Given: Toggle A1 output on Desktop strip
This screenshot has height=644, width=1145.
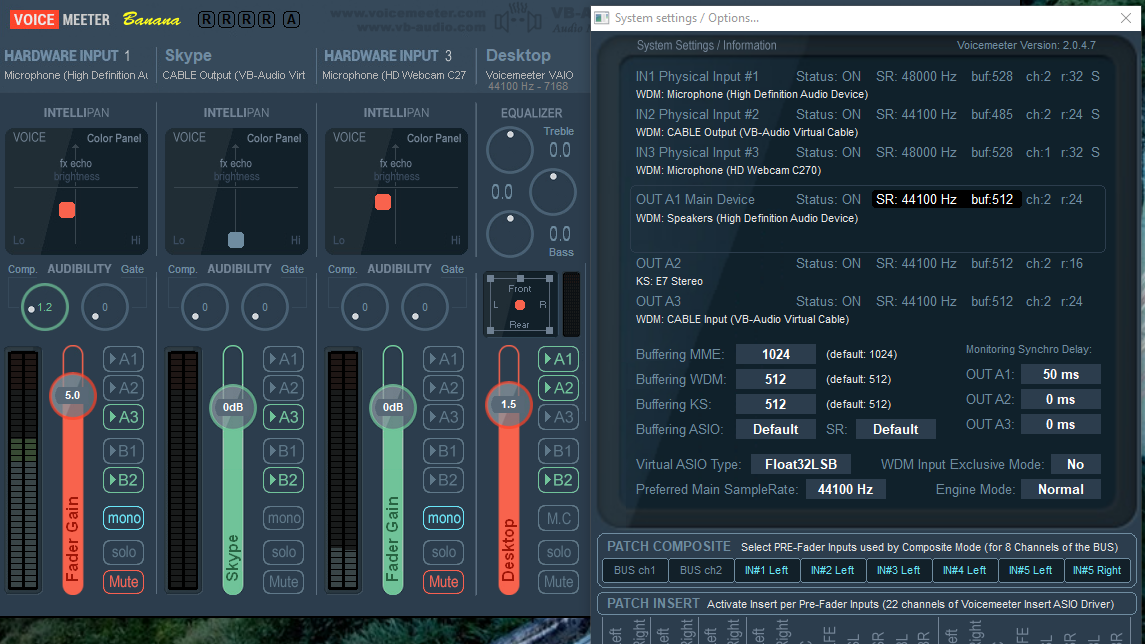Looking at the screenshot, I should 558,359.
